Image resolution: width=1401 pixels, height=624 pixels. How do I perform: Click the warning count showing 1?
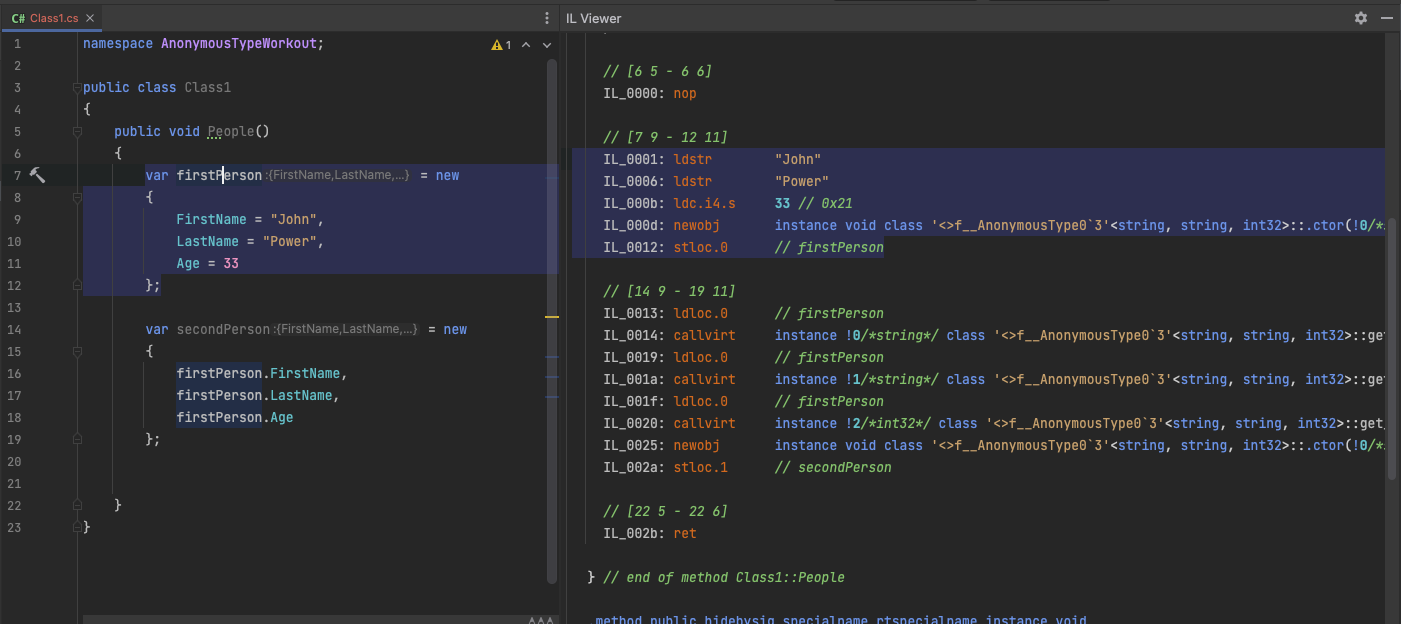[x=508, y=45]
